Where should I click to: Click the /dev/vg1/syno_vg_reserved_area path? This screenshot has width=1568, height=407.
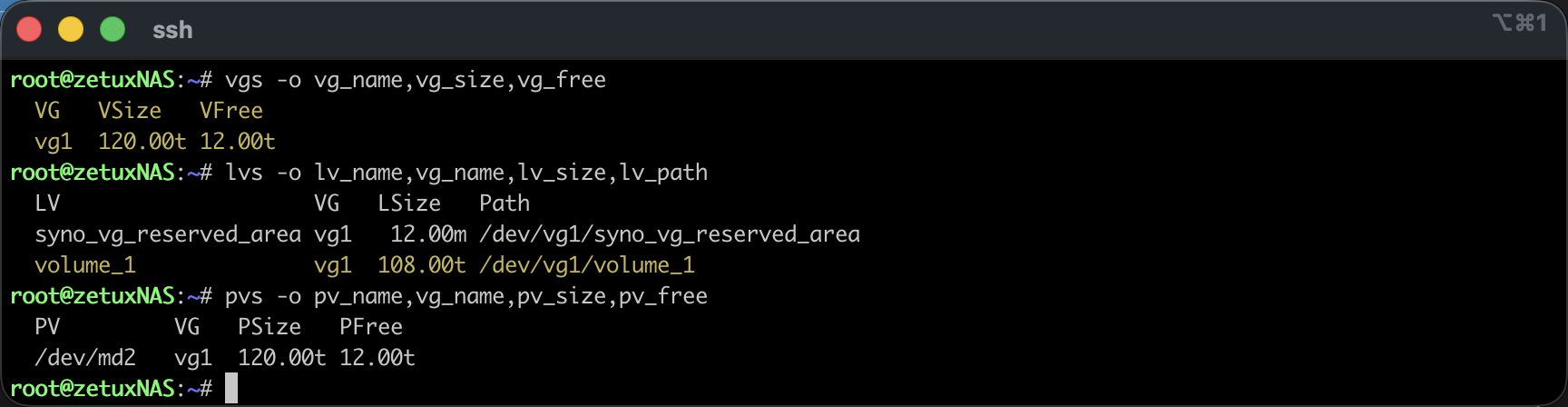point(670,234)
